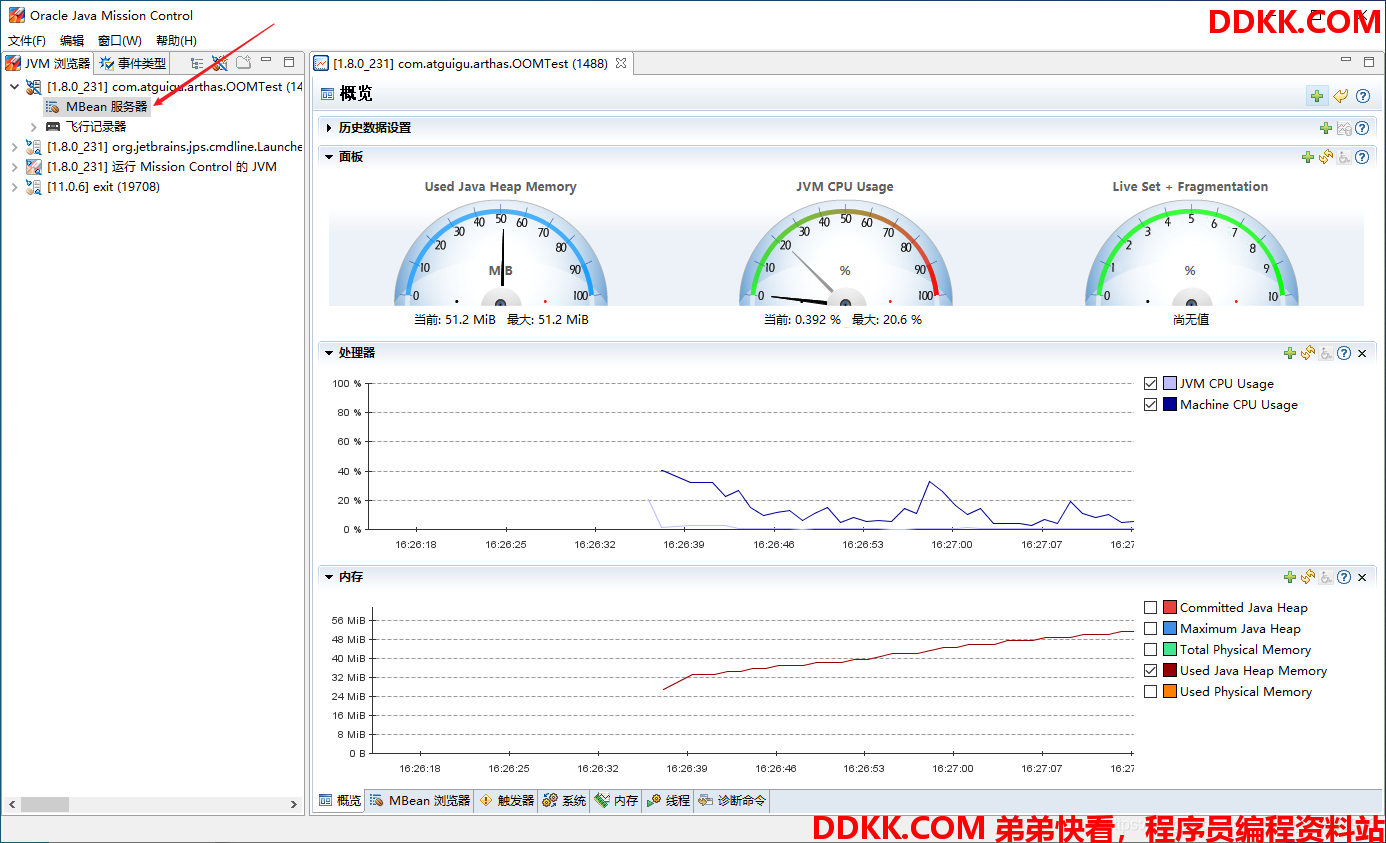Click the accessibility icon in 处理器 section
The width and height of the screenshot is (1386, 843).
[1326, 353]
